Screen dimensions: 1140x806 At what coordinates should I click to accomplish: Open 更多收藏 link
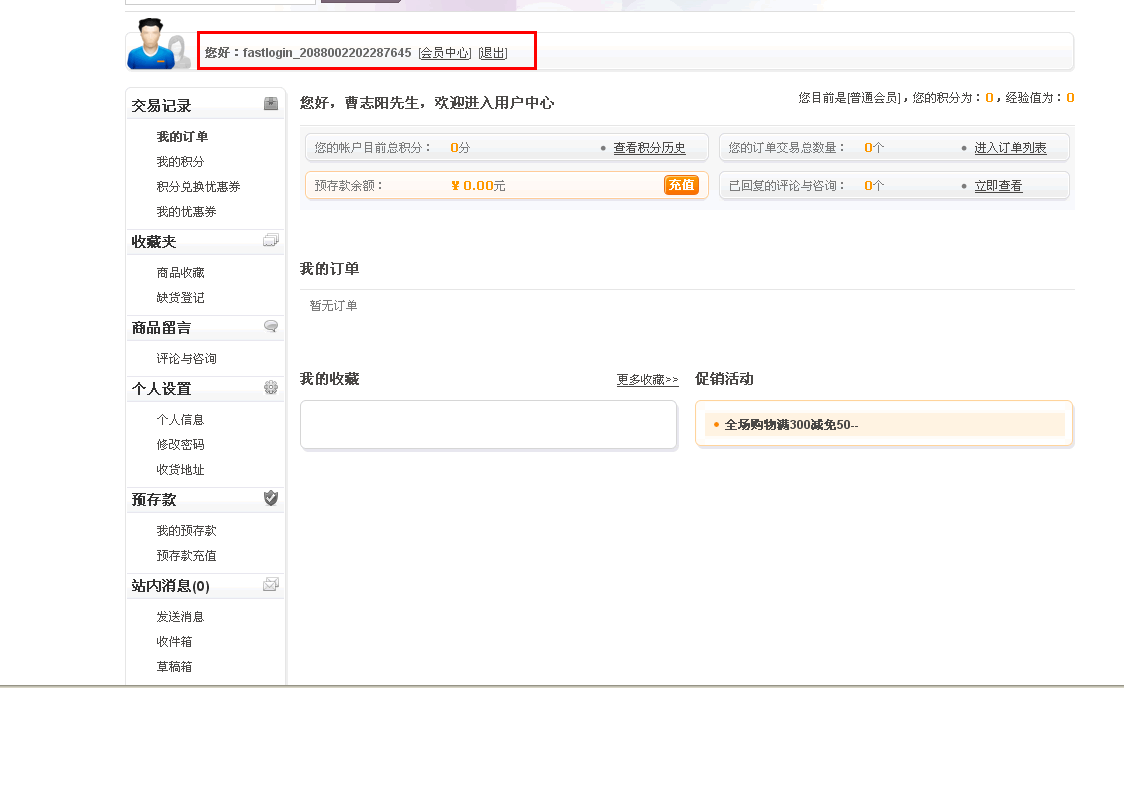(647, 380)
